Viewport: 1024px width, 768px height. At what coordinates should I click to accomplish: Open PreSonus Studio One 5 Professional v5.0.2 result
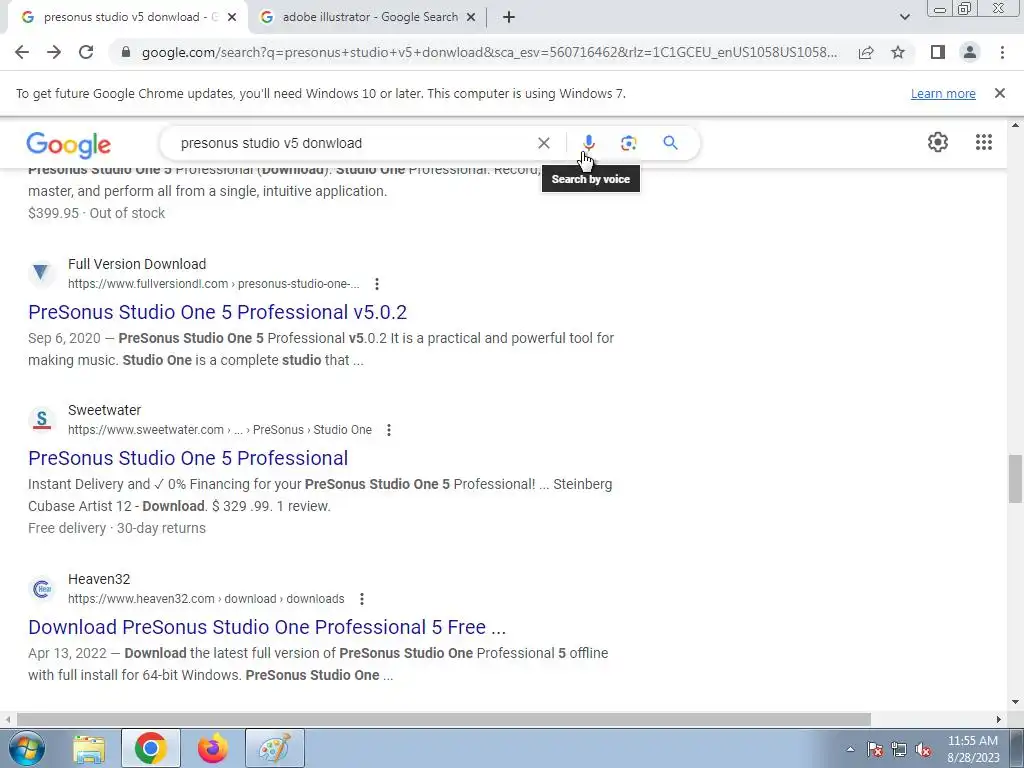[217, 312]
